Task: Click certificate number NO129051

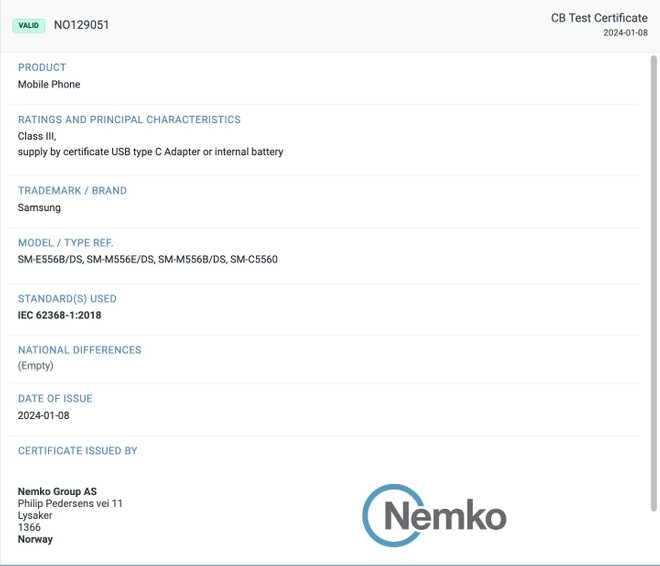Action: point(81,25)
